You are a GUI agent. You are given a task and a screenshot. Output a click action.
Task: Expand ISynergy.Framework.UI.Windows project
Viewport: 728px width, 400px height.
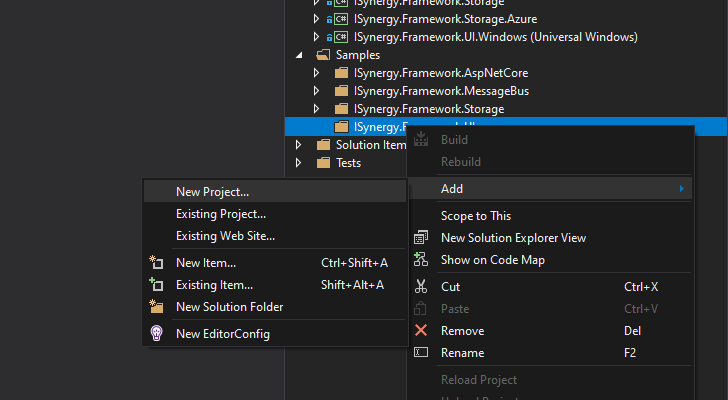pyautogui.click(x=316, y=37)
